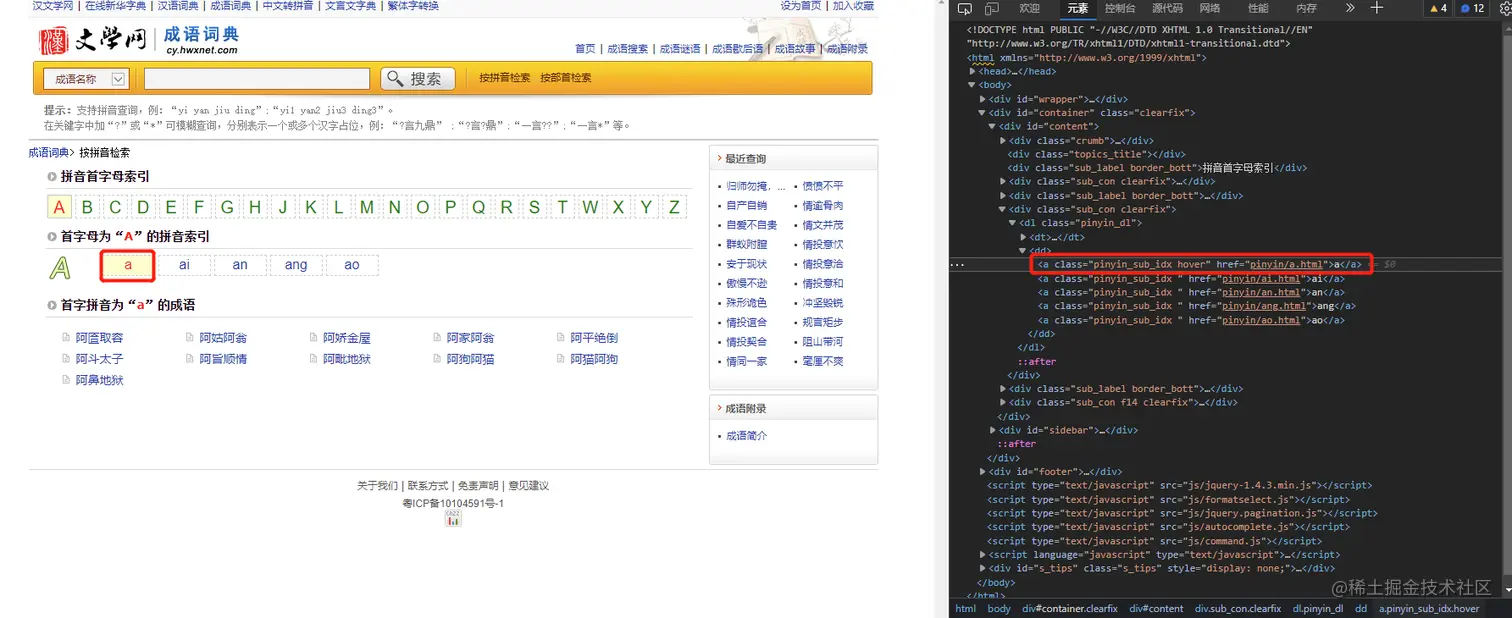Open idiom 阿匼取容
Viewport: 1512px width, 618px height.
point(99,338)
